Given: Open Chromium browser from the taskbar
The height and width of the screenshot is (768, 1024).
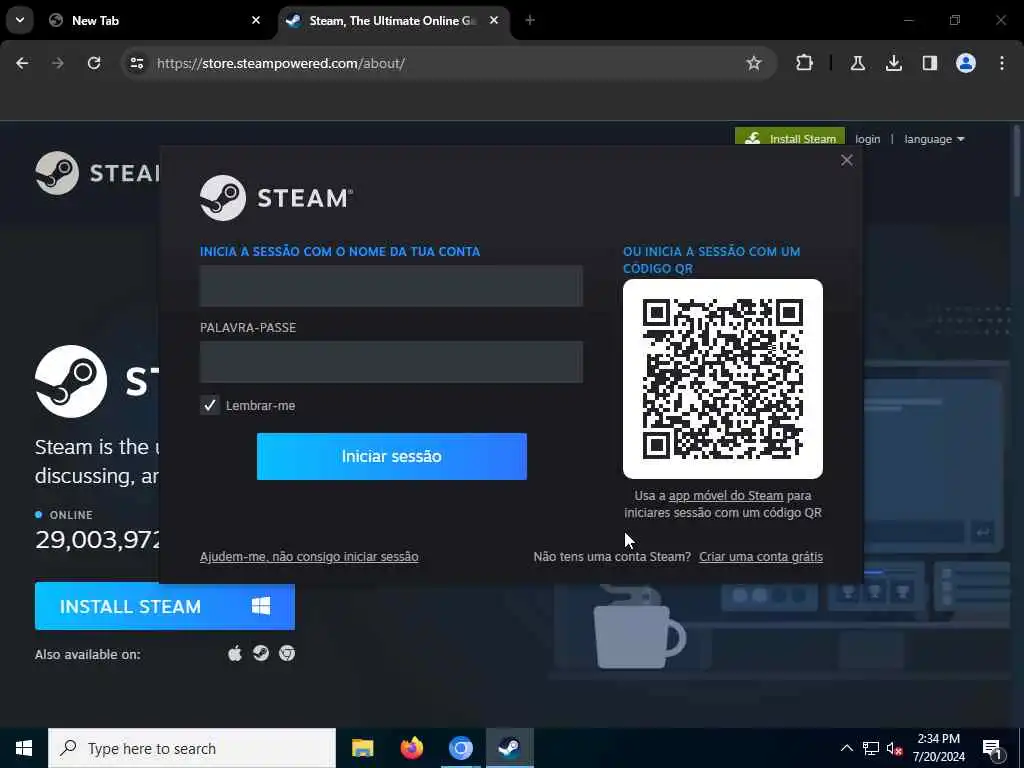Looking at the screenshot, I should (460, 748).
